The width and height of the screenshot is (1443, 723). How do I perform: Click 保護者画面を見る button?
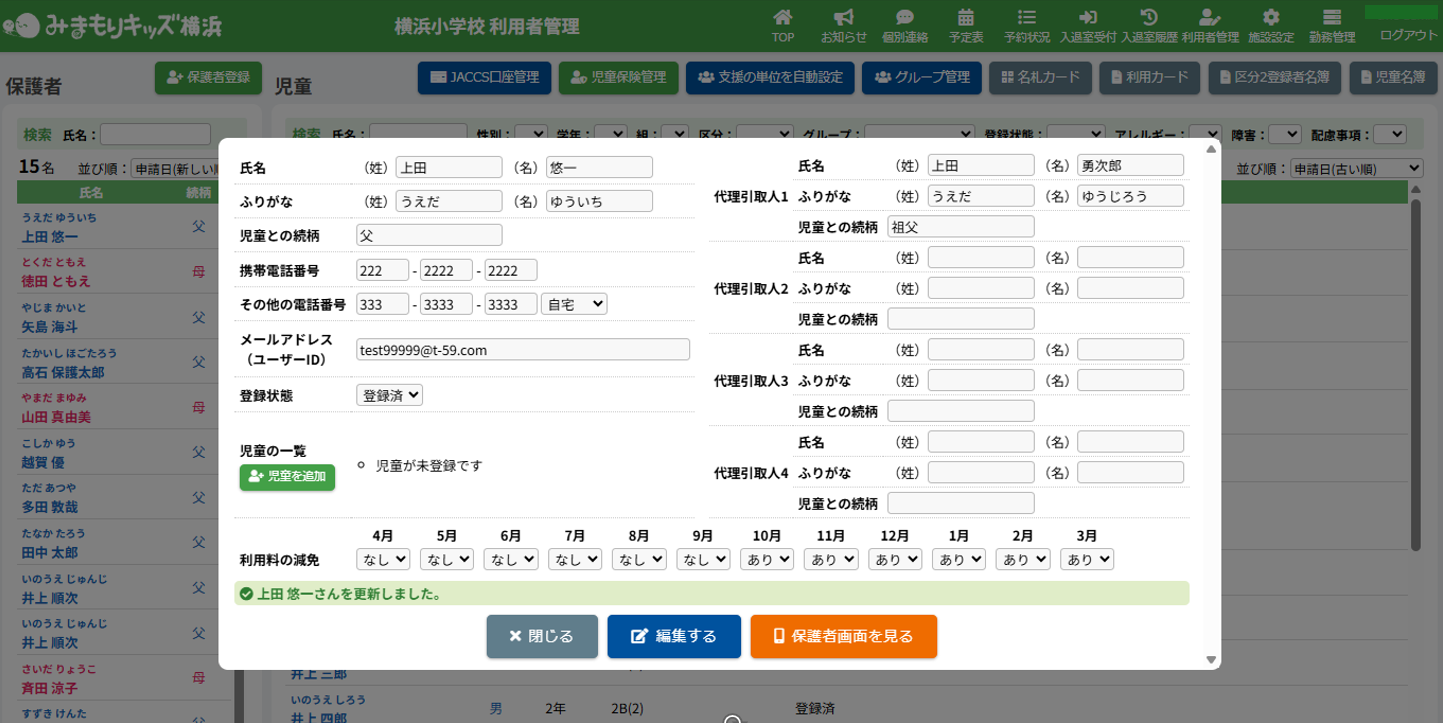tap(843, 636)
